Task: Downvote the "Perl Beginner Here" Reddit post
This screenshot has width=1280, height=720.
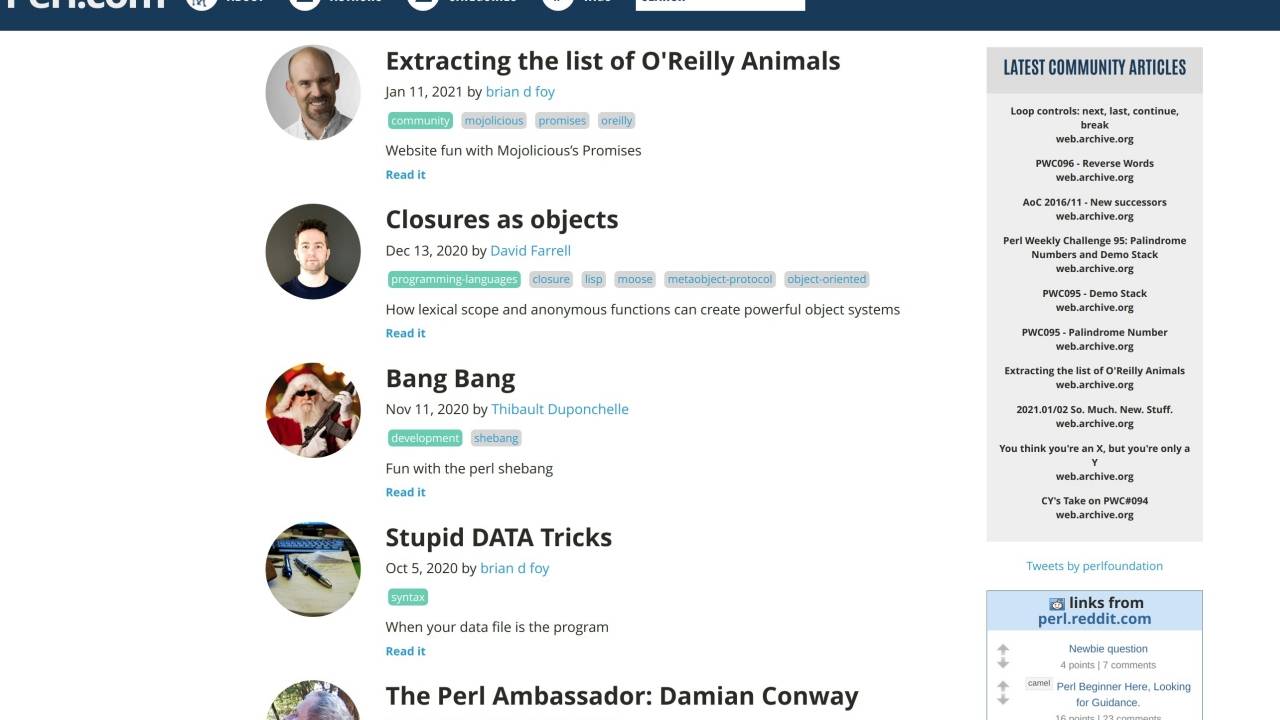Action: coord(1003,700)
